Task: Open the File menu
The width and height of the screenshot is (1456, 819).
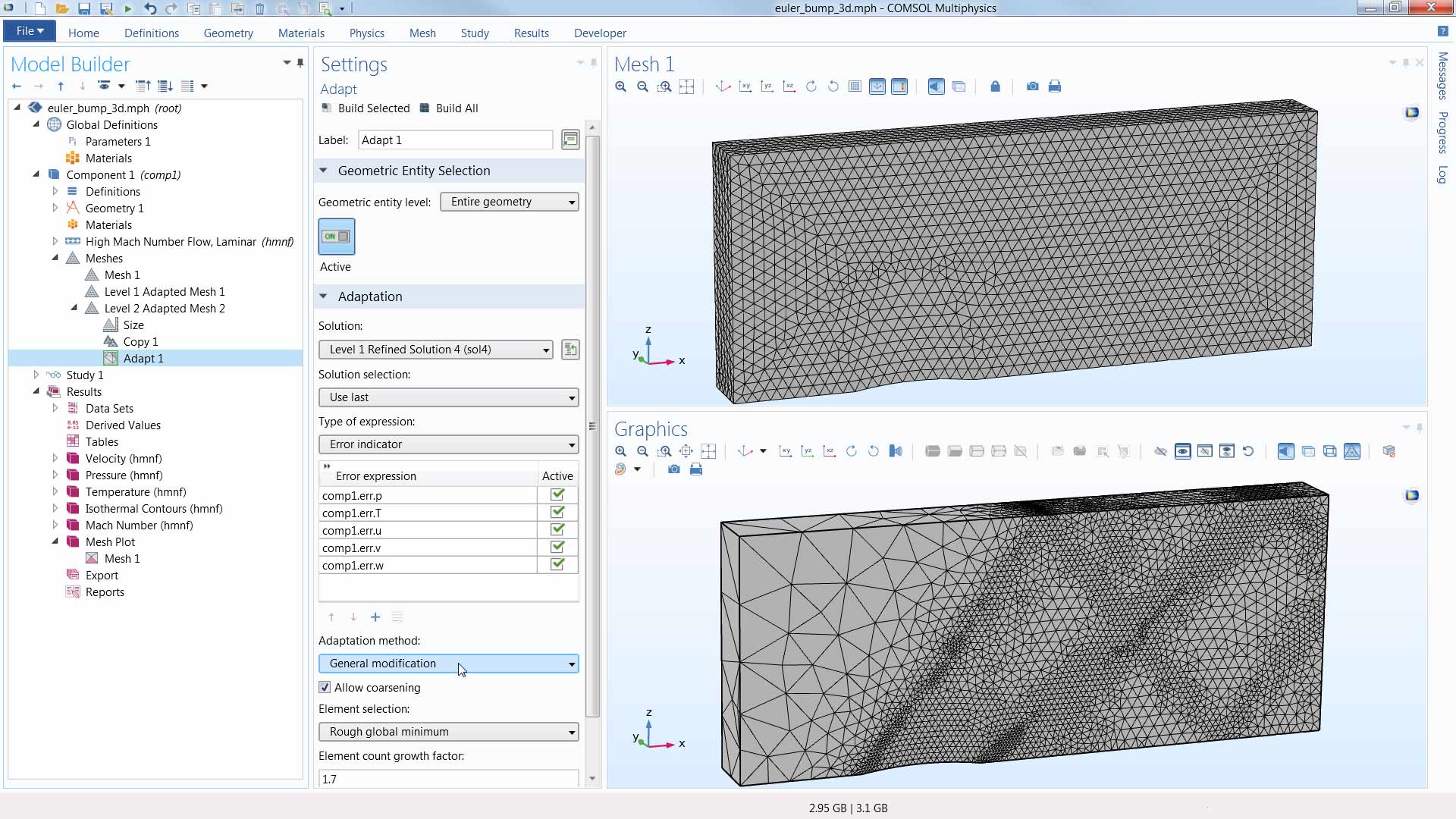Action: 30,31
